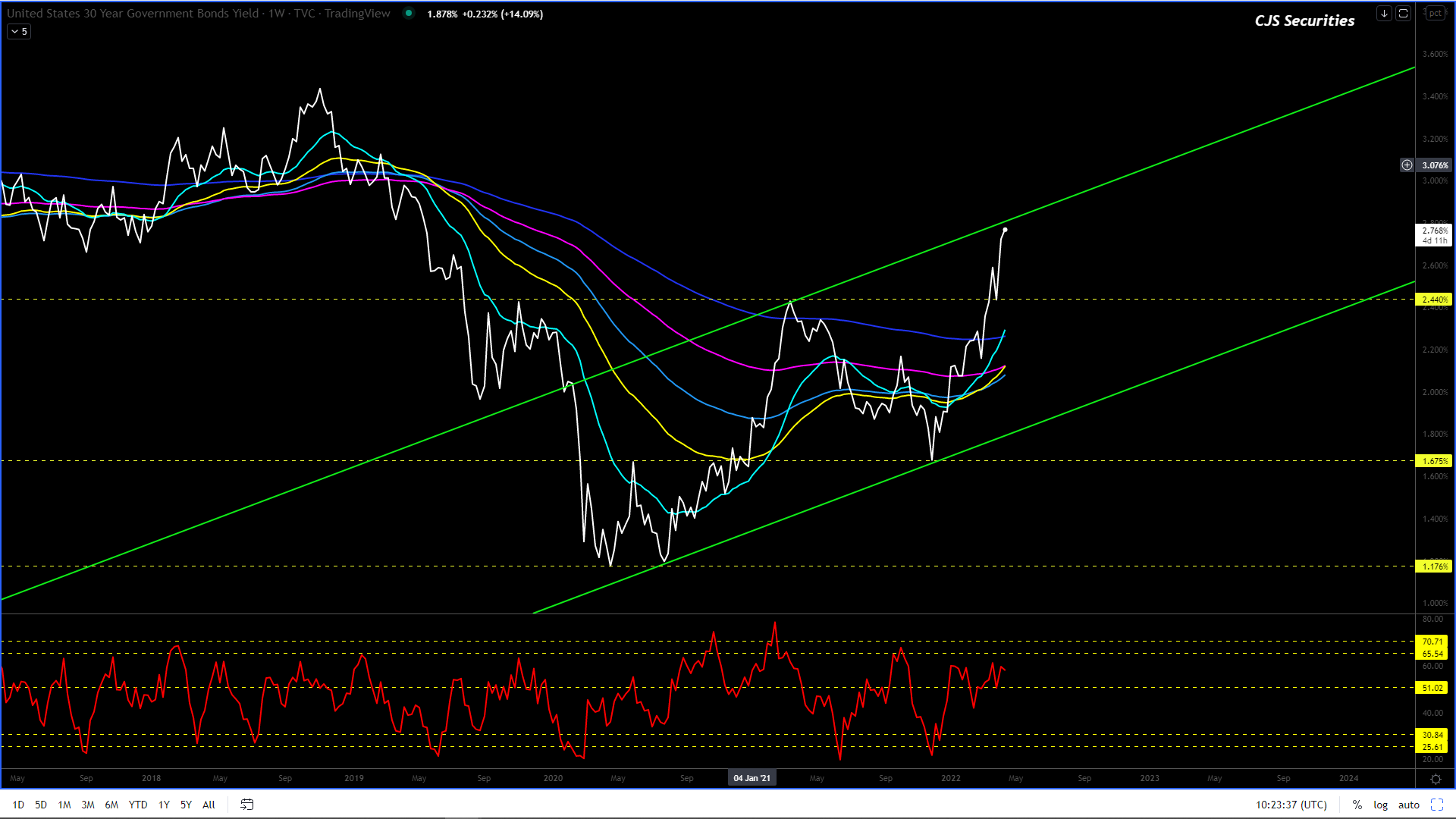Image resolution: width=1456 pixels, height=819 pixels.
Task: Toggle the log scale button
Action: [x=1380, y=805]
